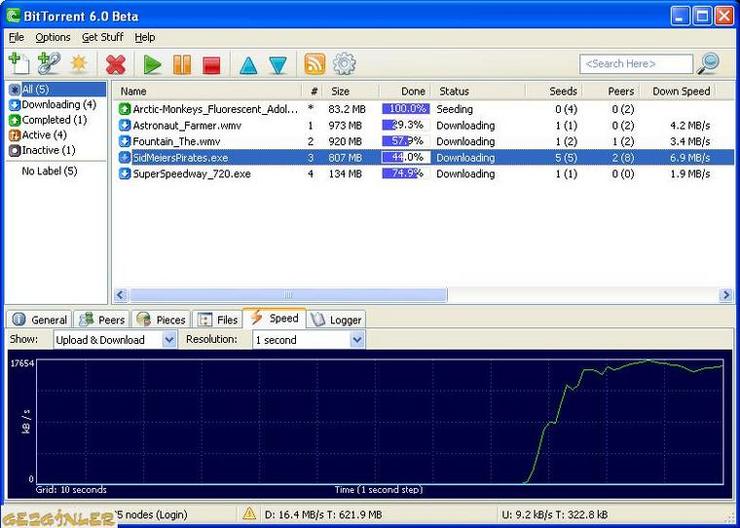Sort by the Seeds column header
Viewport: 740px width, 528px height.
pyautogui.click(x=555, y=91)
